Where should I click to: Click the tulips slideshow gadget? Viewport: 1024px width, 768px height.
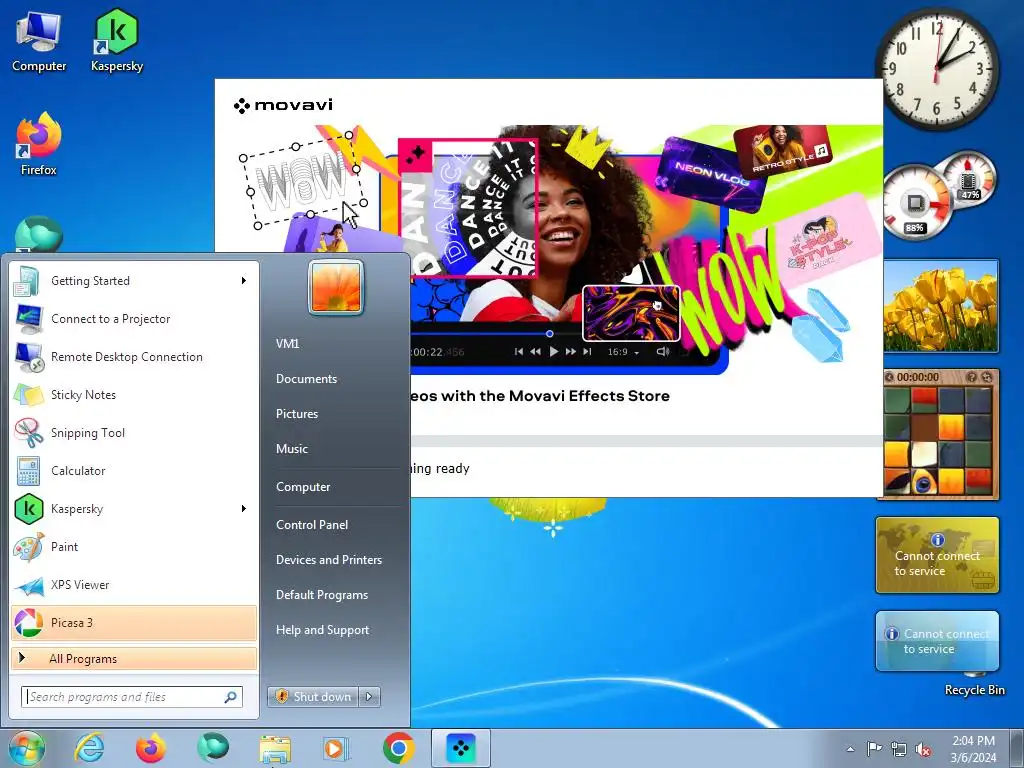click(x=940, y=306)
